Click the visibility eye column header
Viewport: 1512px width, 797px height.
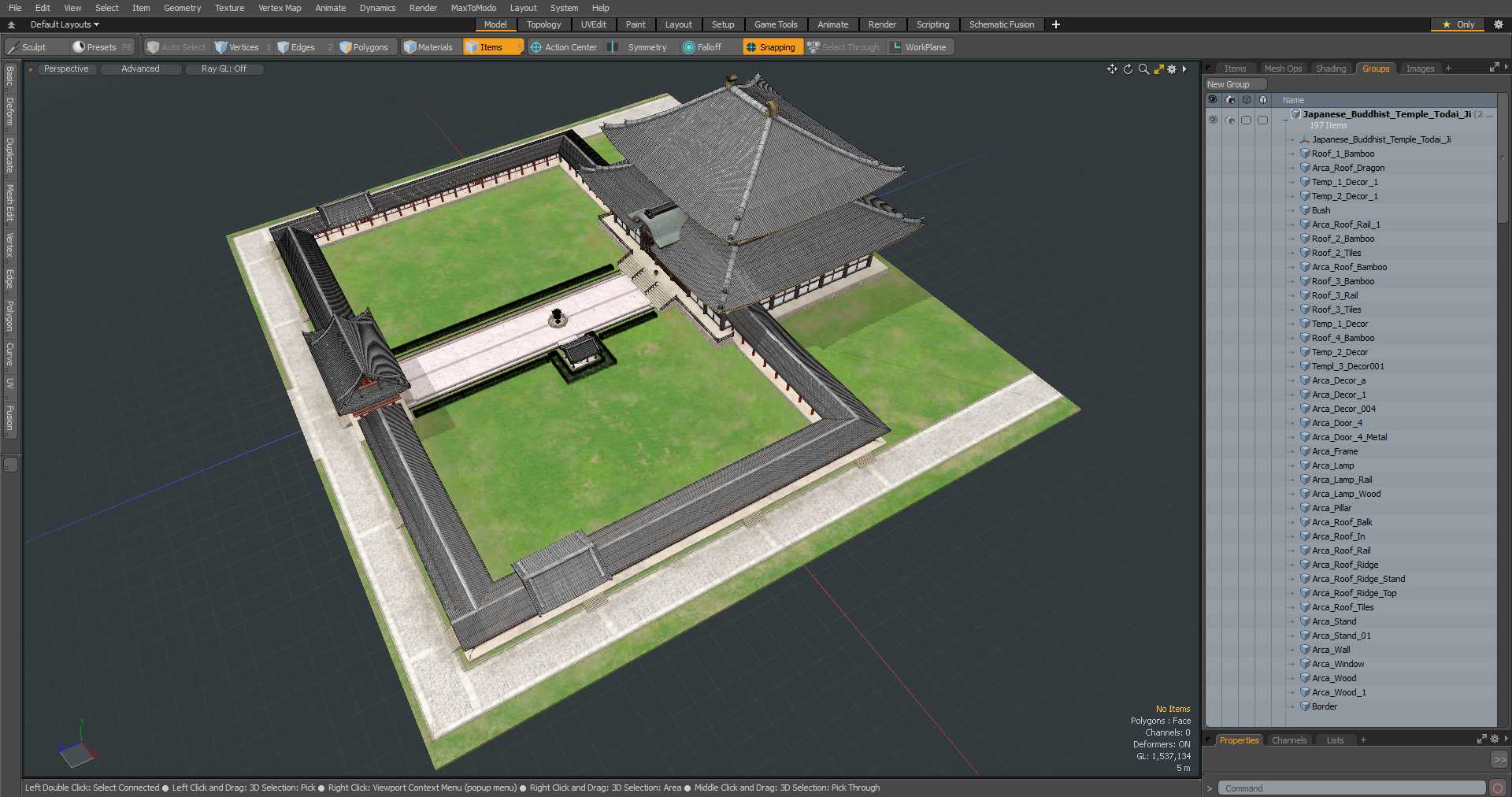[x=1213, y=100]
